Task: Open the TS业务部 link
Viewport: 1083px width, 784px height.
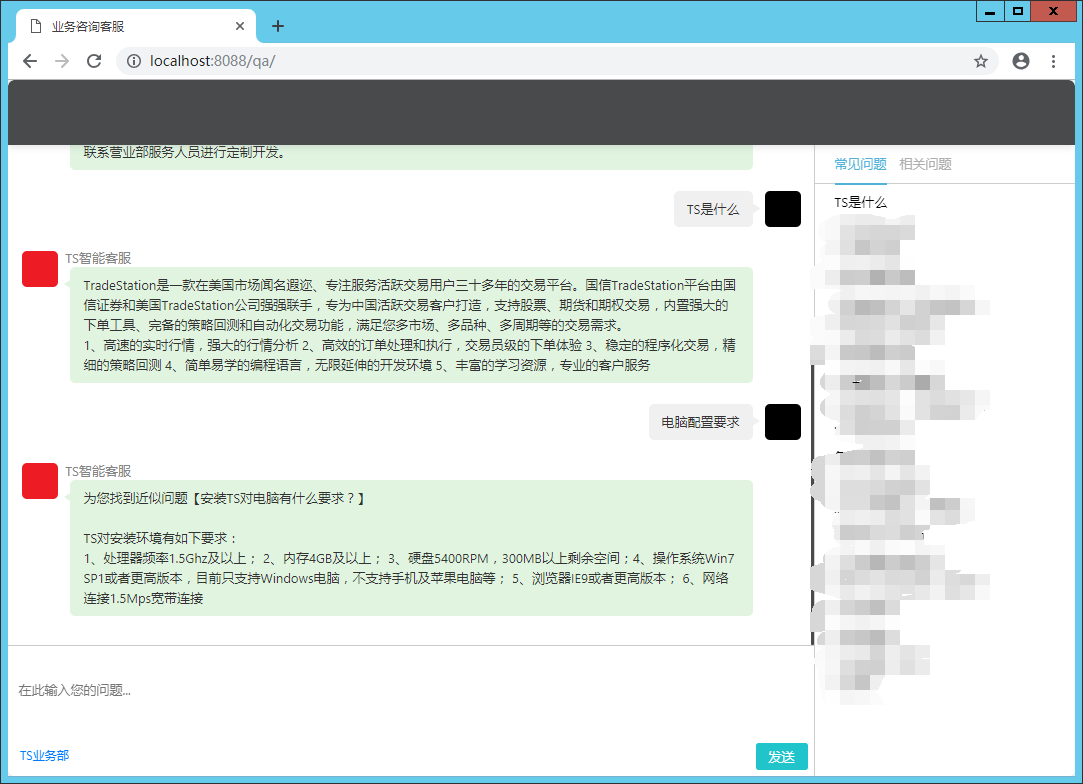Action: tap(44, 756)
